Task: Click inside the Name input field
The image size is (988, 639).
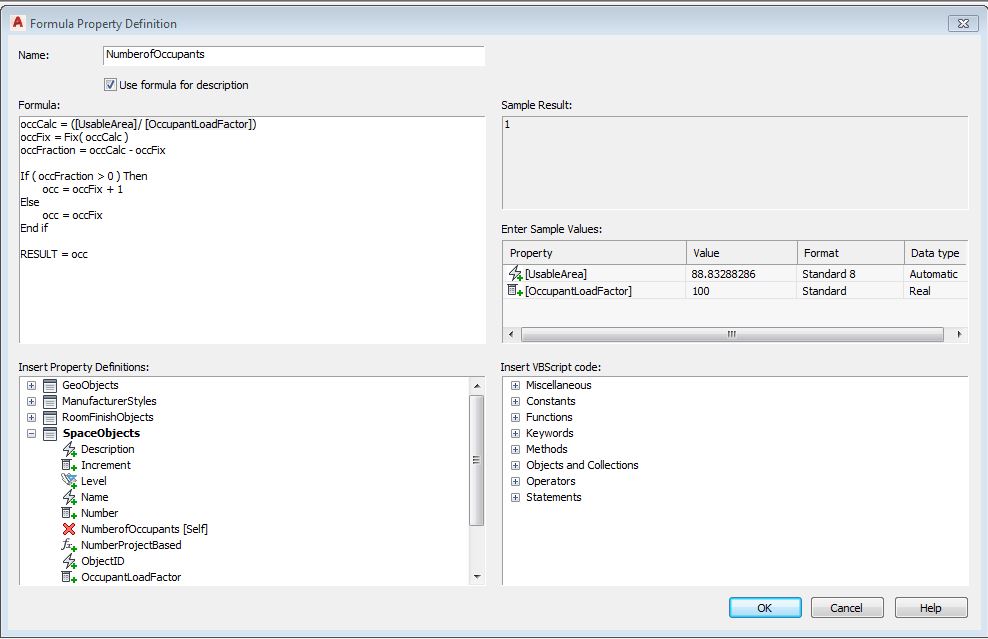Action: click(x=290, y=55)
